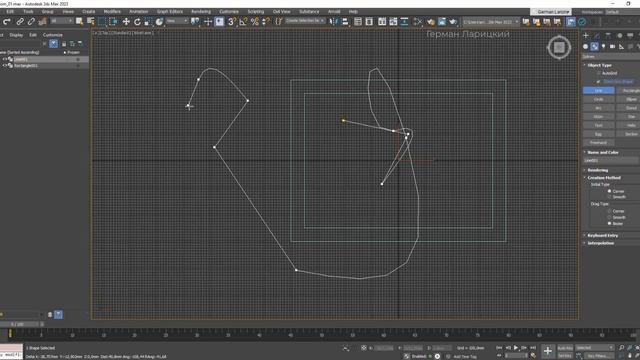Set Initial Type to Smooth
This screenshot has width=640, height=360.
pyautogui.click(x=609, y=197)
